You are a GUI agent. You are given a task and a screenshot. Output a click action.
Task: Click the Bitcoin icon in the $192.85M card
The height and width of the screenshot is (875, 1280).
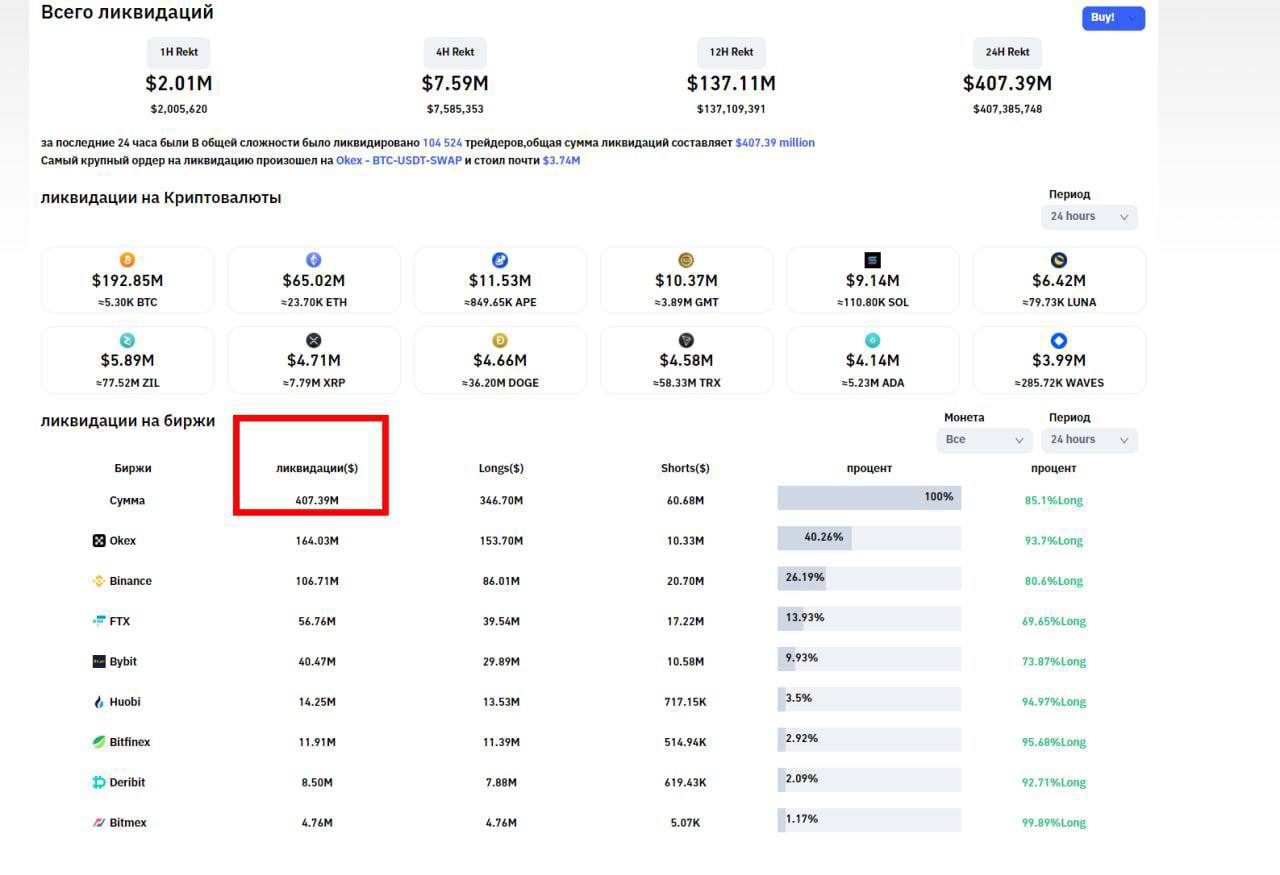(x=127, y=261)
